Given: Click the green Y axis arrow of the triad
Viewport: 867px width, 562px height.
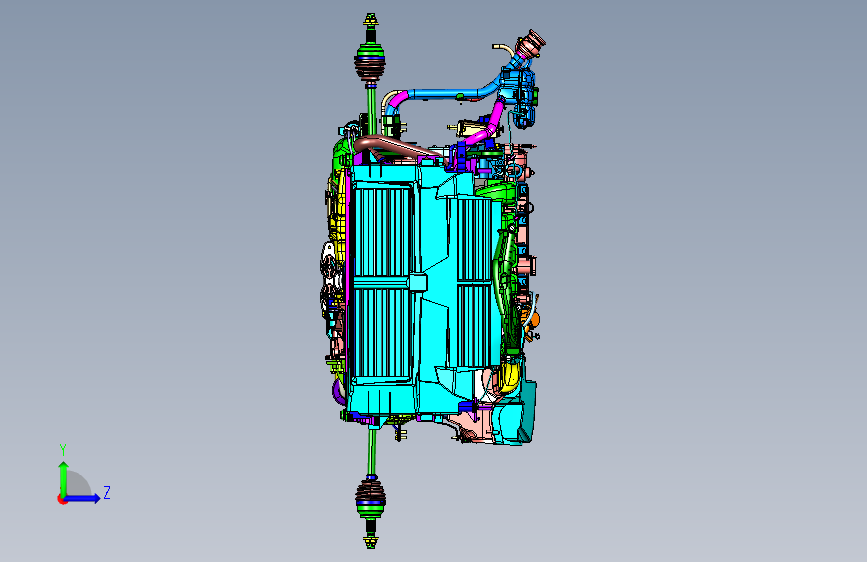Looking at the screenshot, I should (x=63, y=478).
